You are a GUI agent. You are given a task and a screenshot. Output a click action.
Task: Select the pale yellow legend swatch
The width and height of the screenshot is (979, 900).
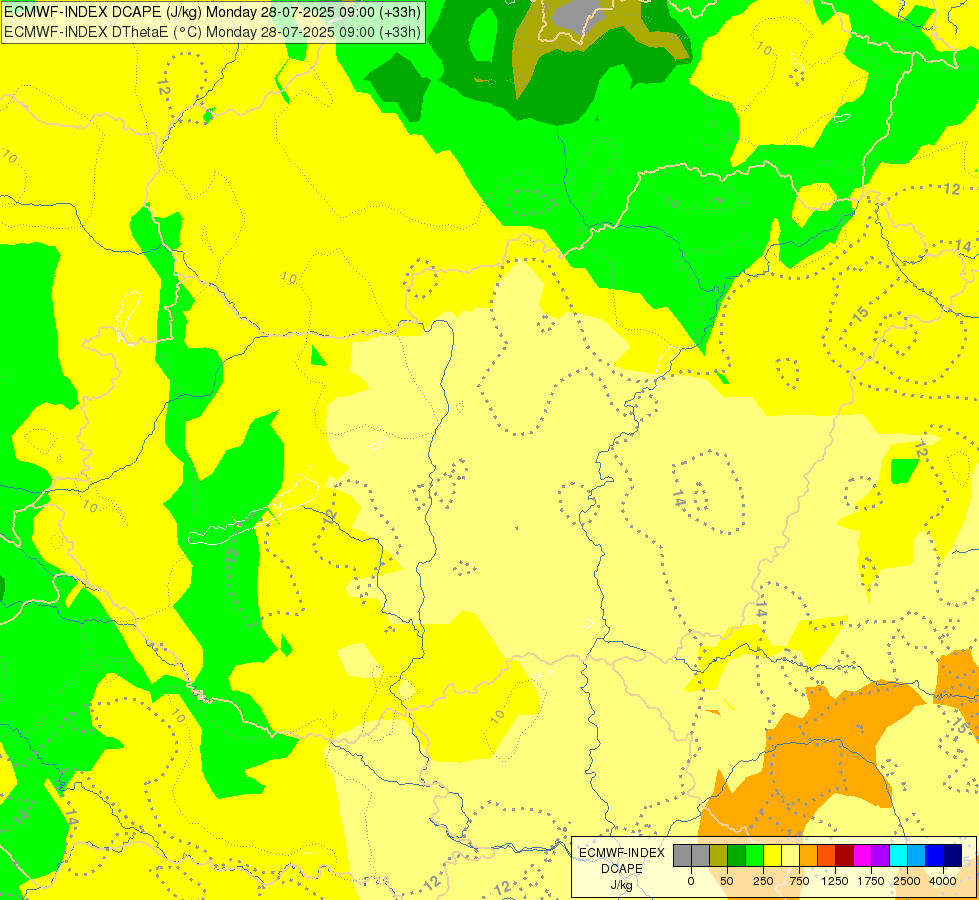click(x=790, y=855)
